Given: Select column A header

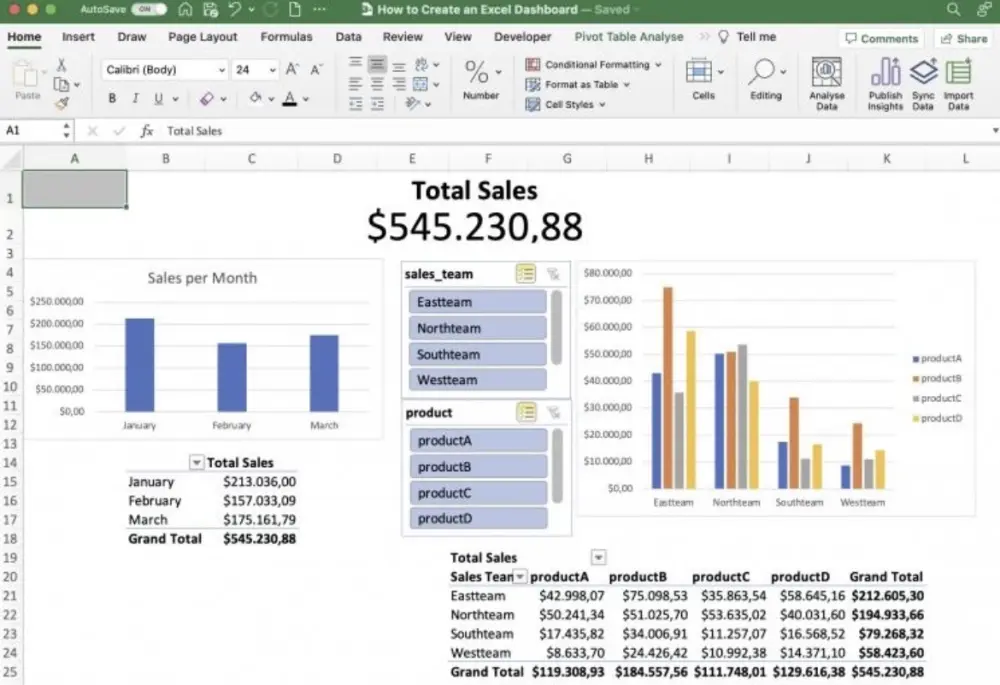Looking at the screenshot, I should coord(75,158).
